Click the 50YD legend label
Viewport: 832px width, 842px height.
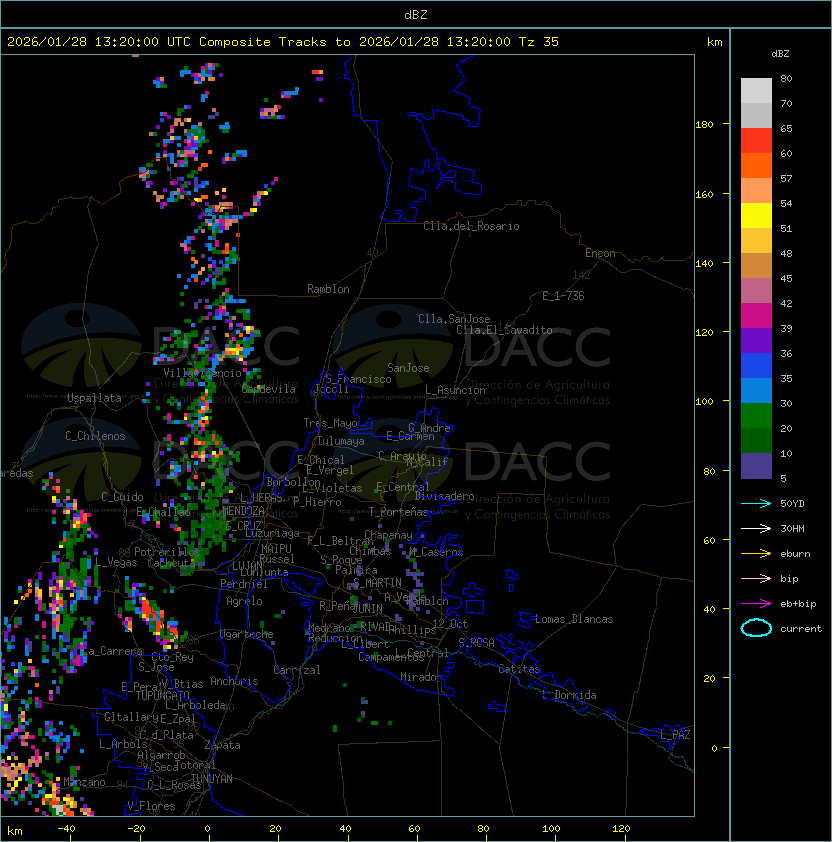[x=792, y=503]
